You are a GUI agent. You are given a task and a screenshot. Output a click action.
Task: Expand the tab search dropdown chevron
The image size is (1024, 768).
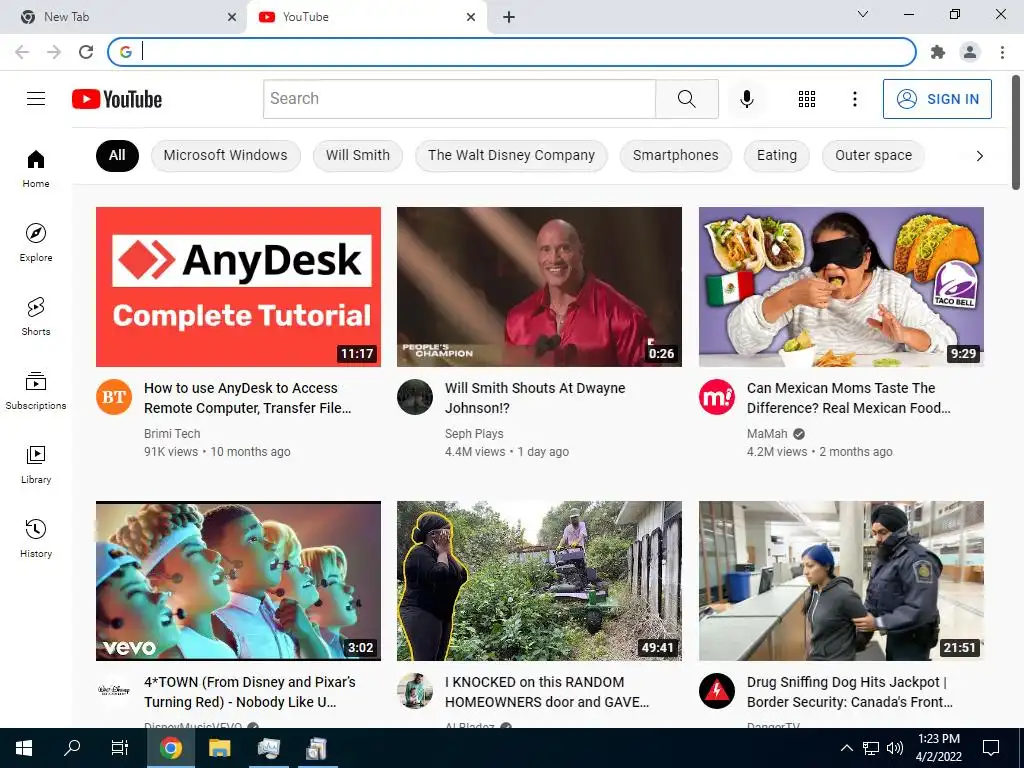pos(863,14)
